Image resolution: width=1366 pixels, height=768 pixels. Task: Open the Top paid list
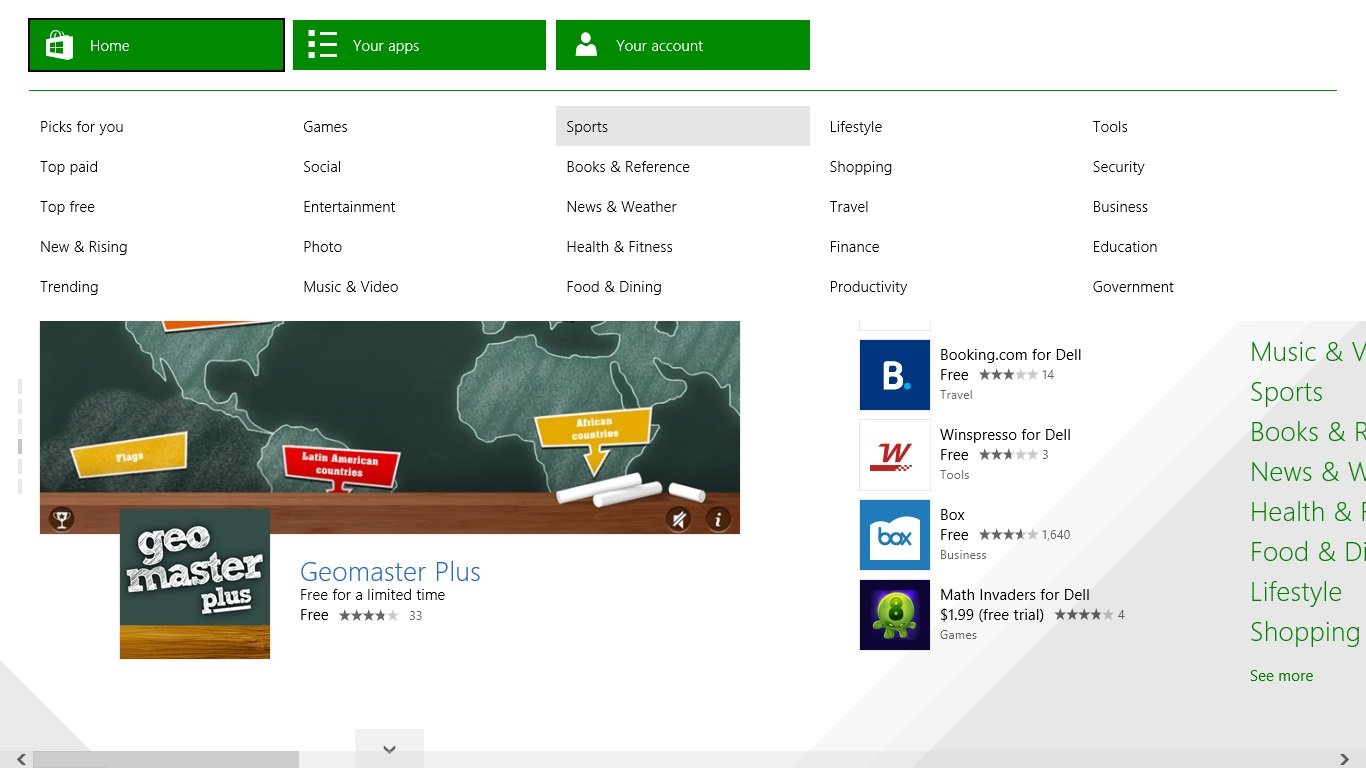coord(69,167)
